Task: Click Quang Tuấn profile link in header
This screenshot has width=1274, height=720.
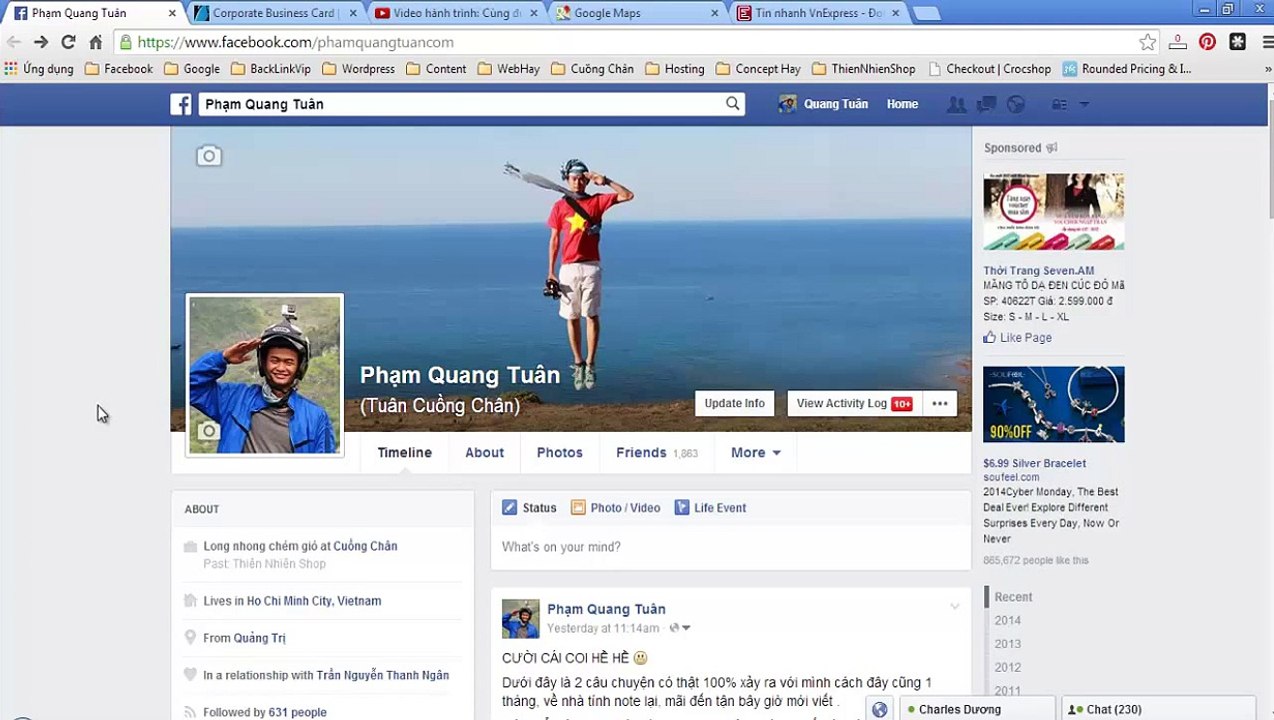Action: pyautogui.click(x=824, y=104)
